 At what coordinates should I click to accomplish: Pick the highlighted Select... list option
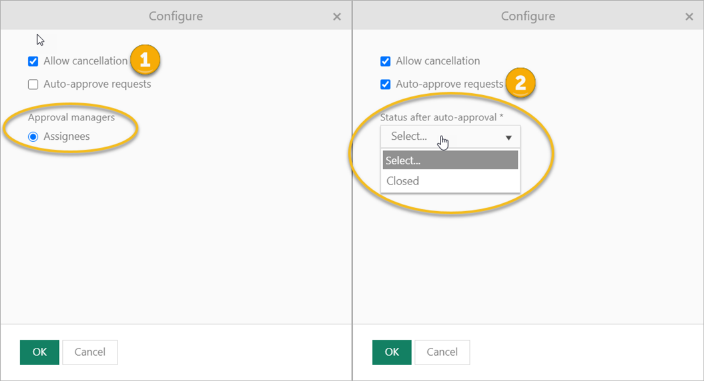(450, 160)
